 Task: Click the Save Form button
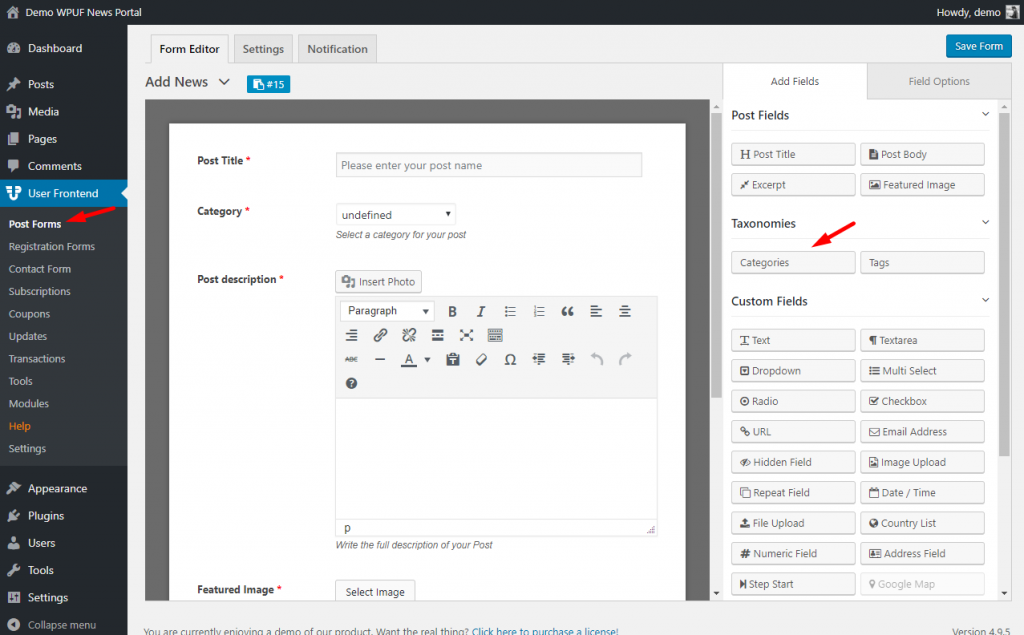978,46
